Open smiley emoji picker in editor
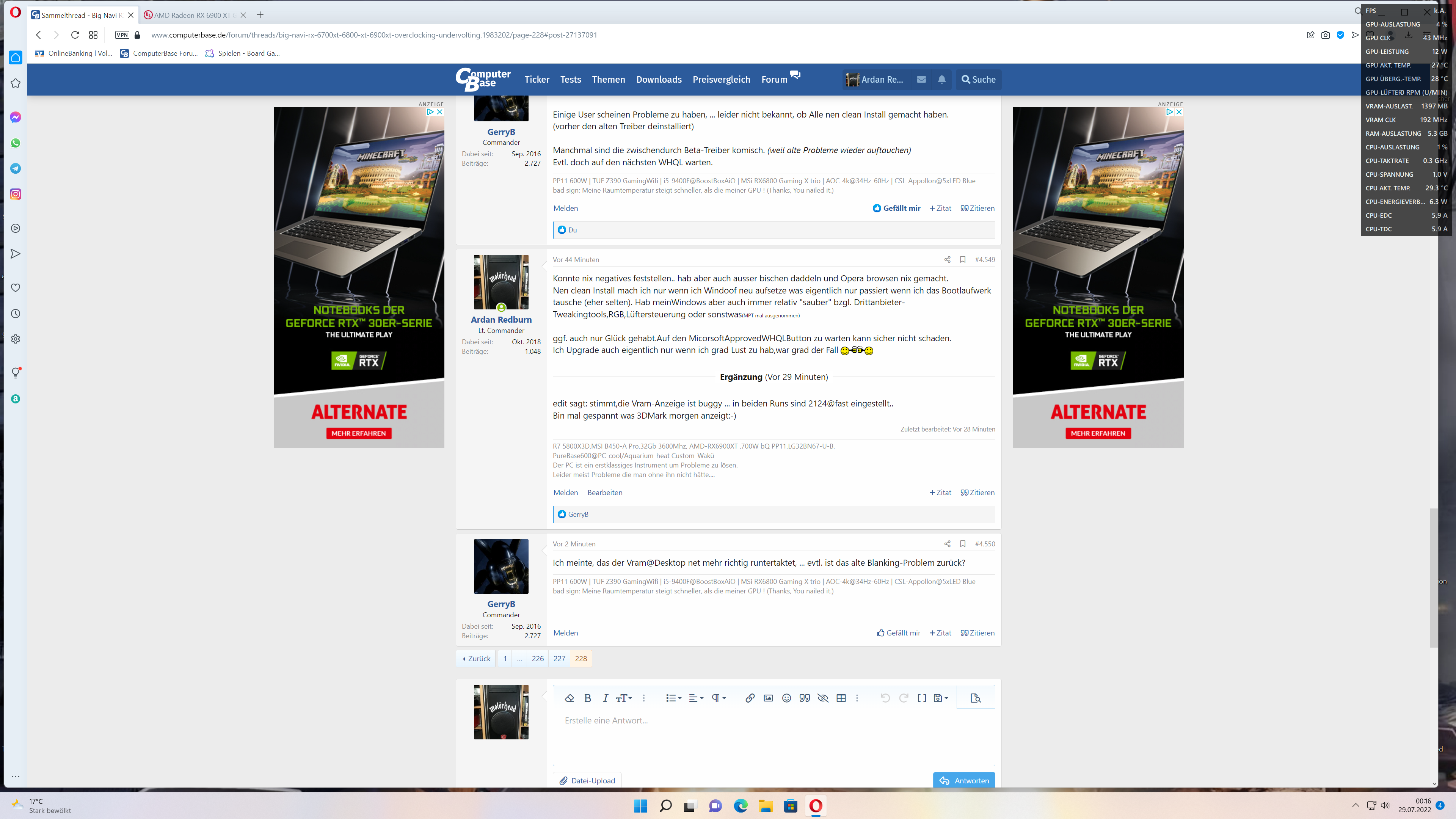 [x=786, y=698]
